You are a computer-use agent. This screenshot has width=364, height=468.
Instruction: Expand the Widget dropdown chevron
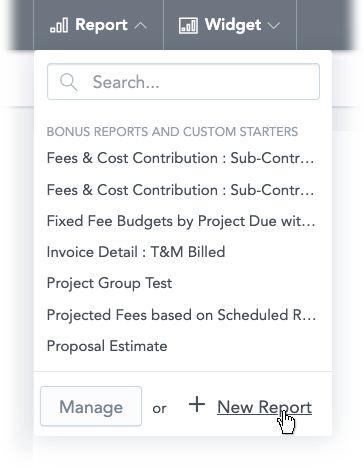pyautogui.click(x=274, y=26)
